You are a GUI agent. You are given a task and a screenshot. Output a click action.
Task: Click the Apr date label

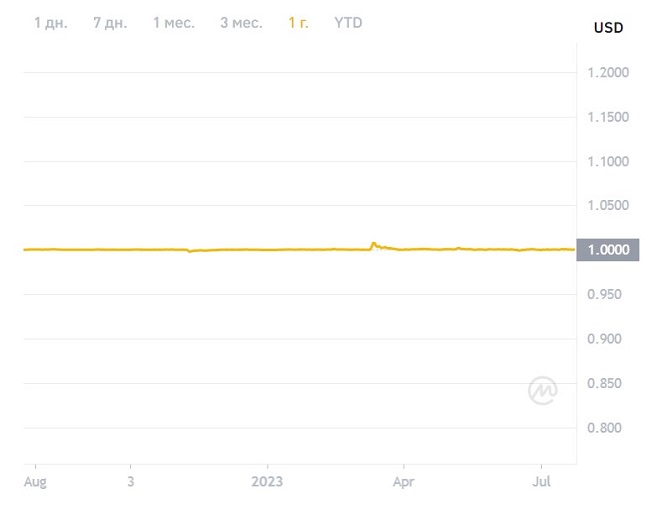pos(403,481)
